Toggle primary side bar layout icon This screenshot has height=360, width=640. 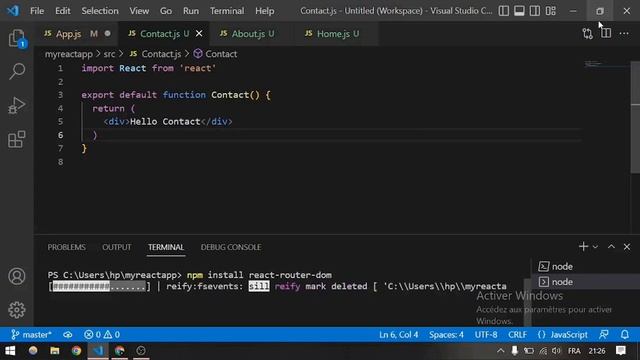click(504, 11)
